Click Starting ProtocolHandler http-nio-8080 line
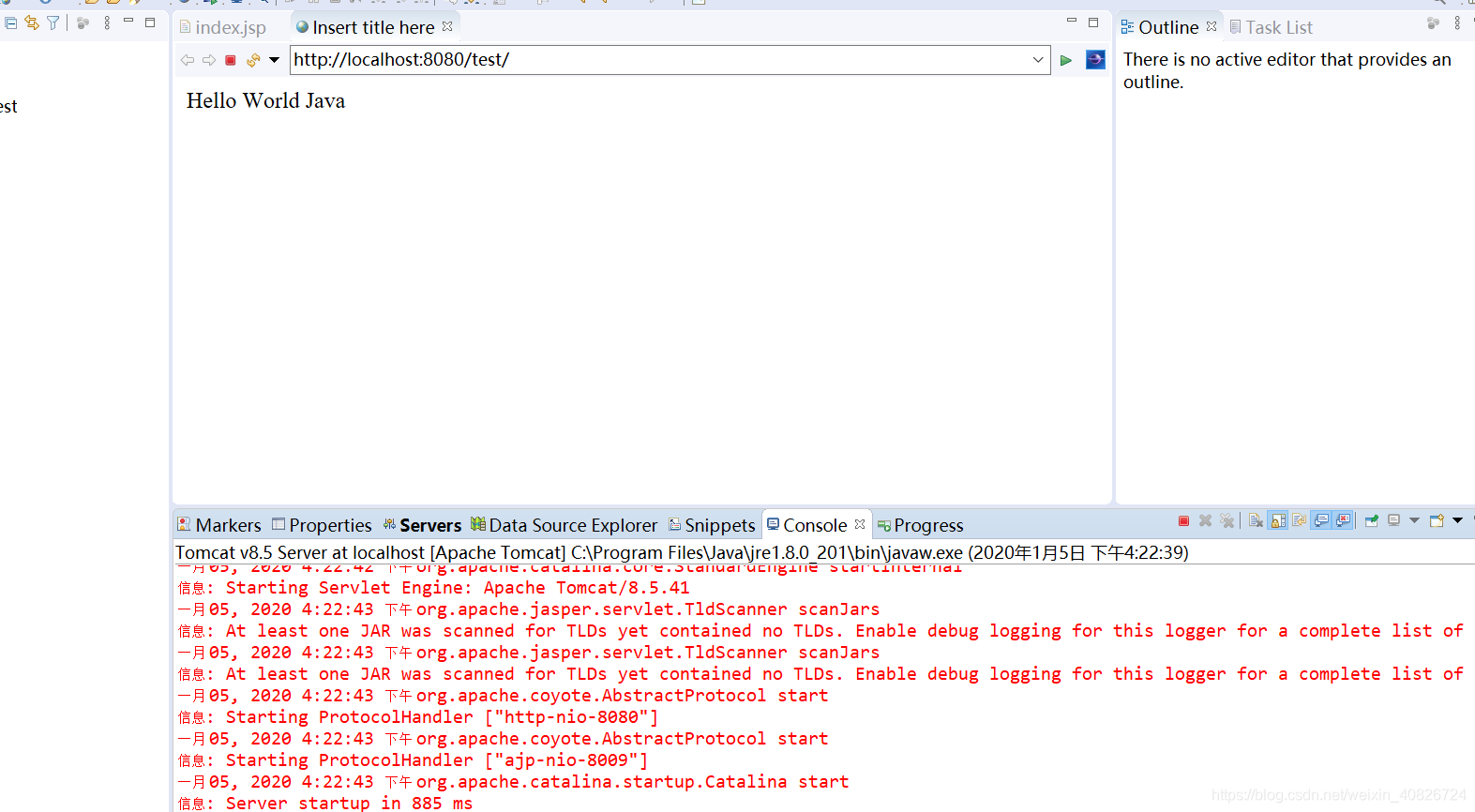Image resolution: width=1475 pixels, height=812 pixels. coord(418,717)
